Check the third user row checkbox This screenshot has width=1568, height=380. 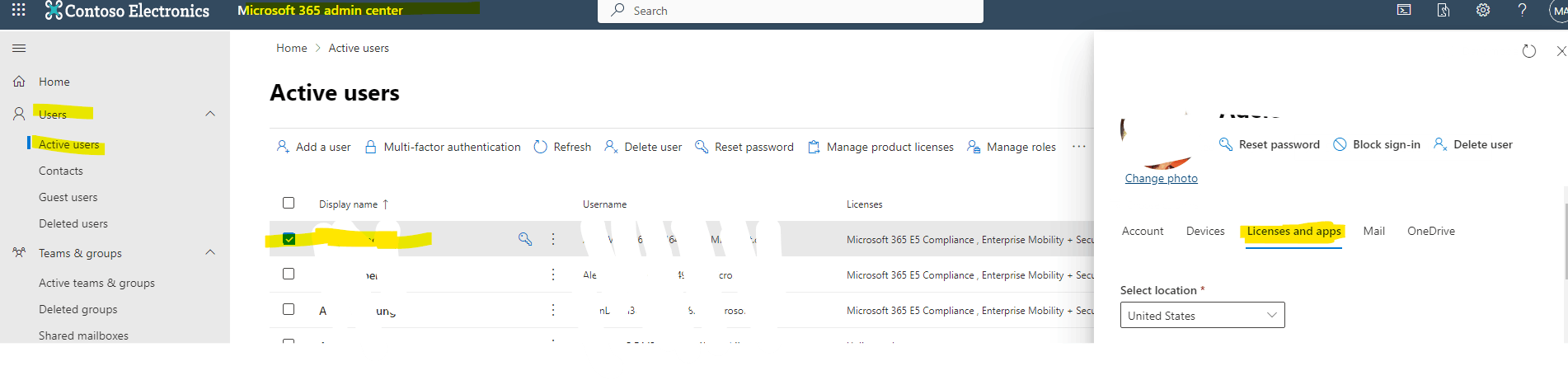pyautogui.click(x=289, y=309)
